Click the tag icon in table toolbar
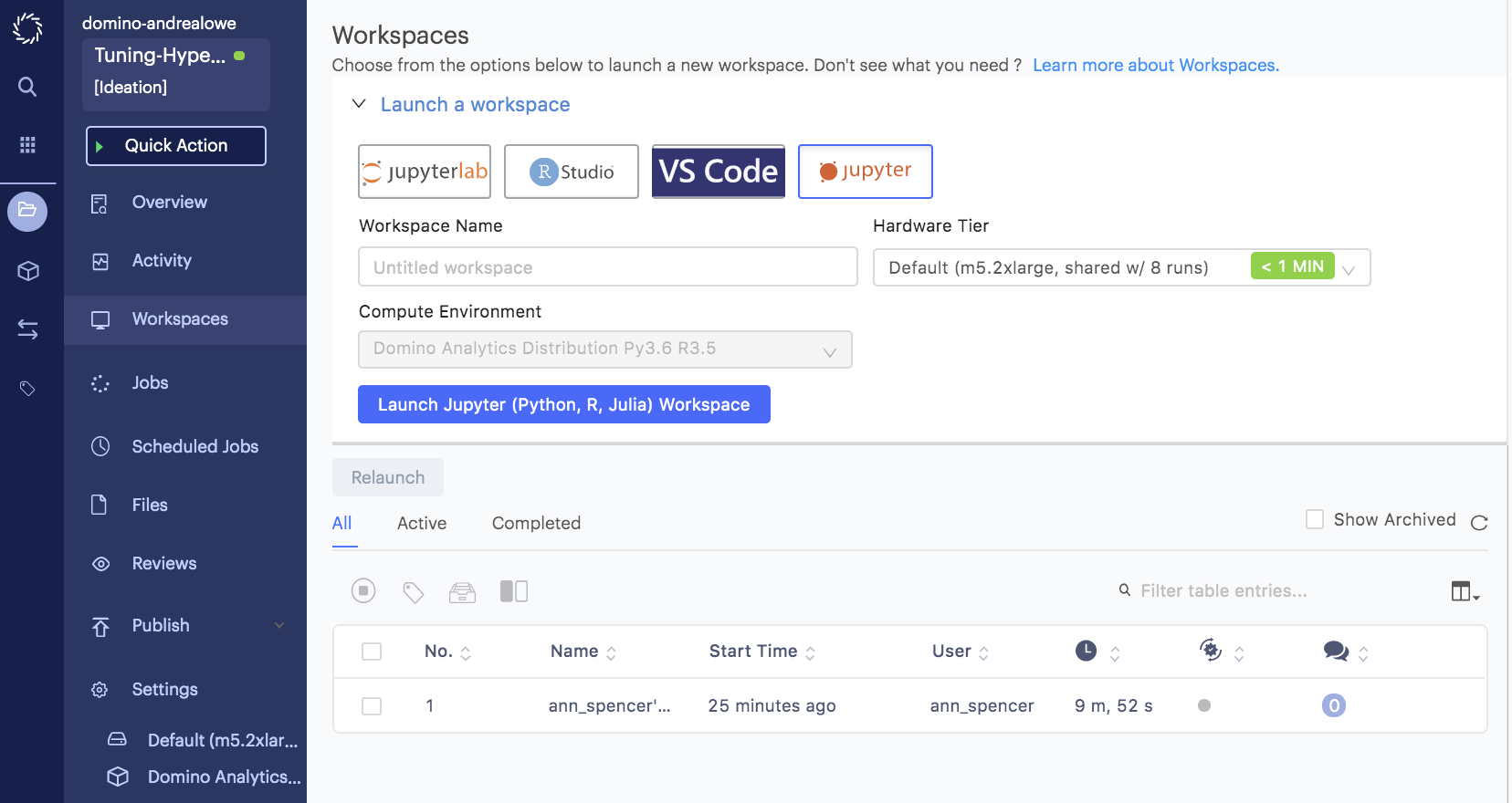 click(414, 592)
